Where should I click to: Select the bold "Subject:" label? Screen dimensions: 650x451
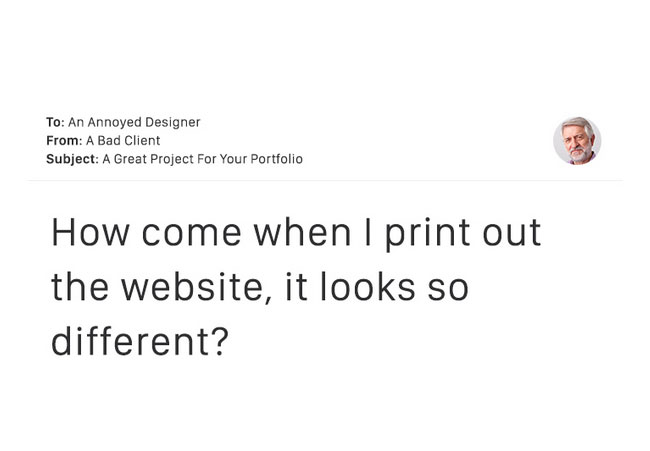pyautogui.click(x=73, y=159)
